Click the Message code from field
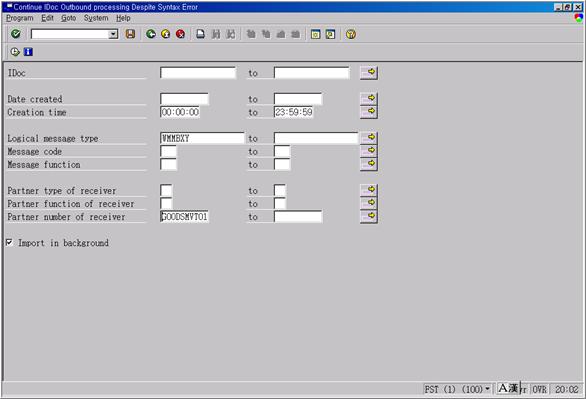This screenshot has width=586, height=399. [x=169, y=151]
